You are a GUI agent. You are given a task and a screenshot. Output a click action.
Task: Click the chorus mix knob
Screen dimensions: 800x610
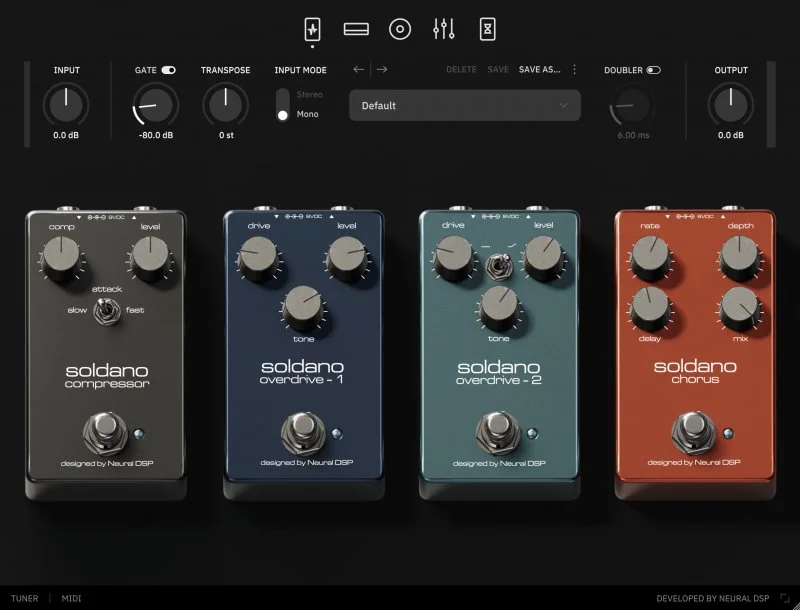739,308
